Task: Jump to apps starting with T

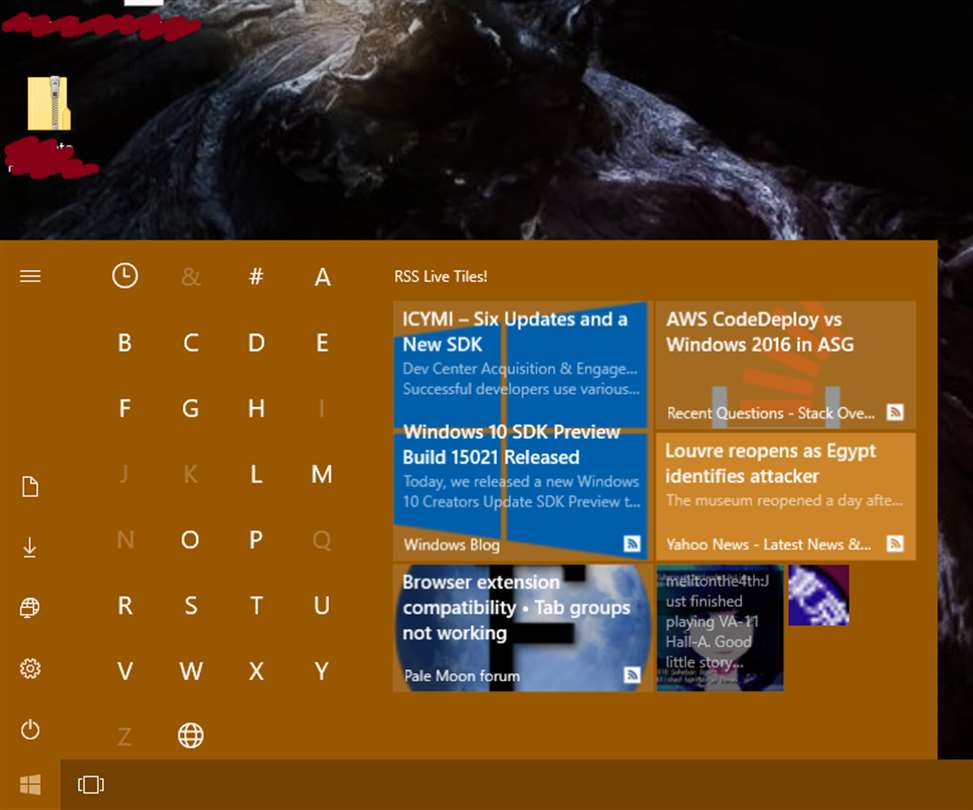Action: pos(256,606)
